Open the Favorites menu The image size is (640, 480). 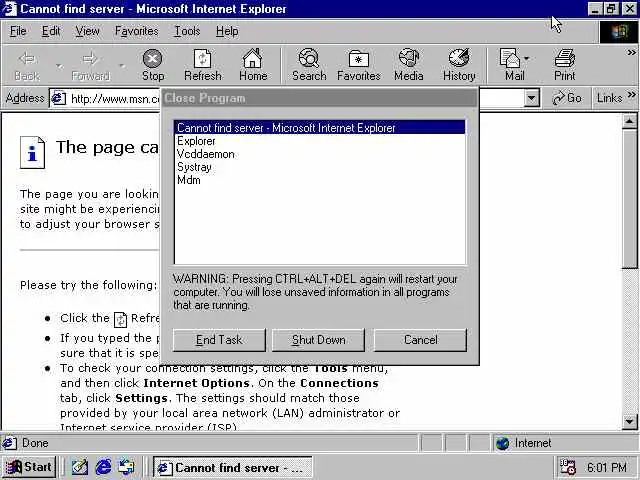pyautogui.click(x=136, y=31)
